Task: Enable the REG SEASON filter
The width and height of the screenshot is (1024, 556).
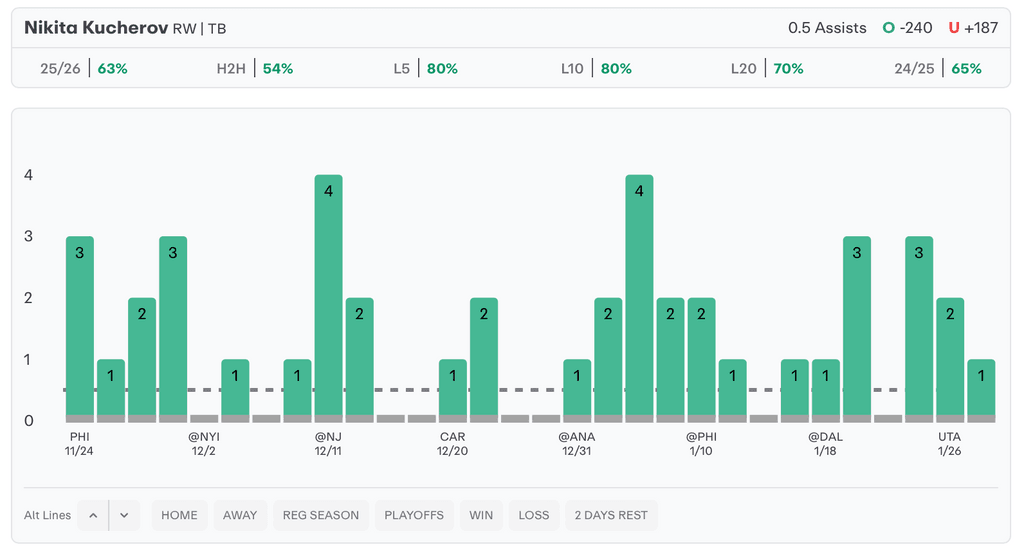Action: point(321,515)
